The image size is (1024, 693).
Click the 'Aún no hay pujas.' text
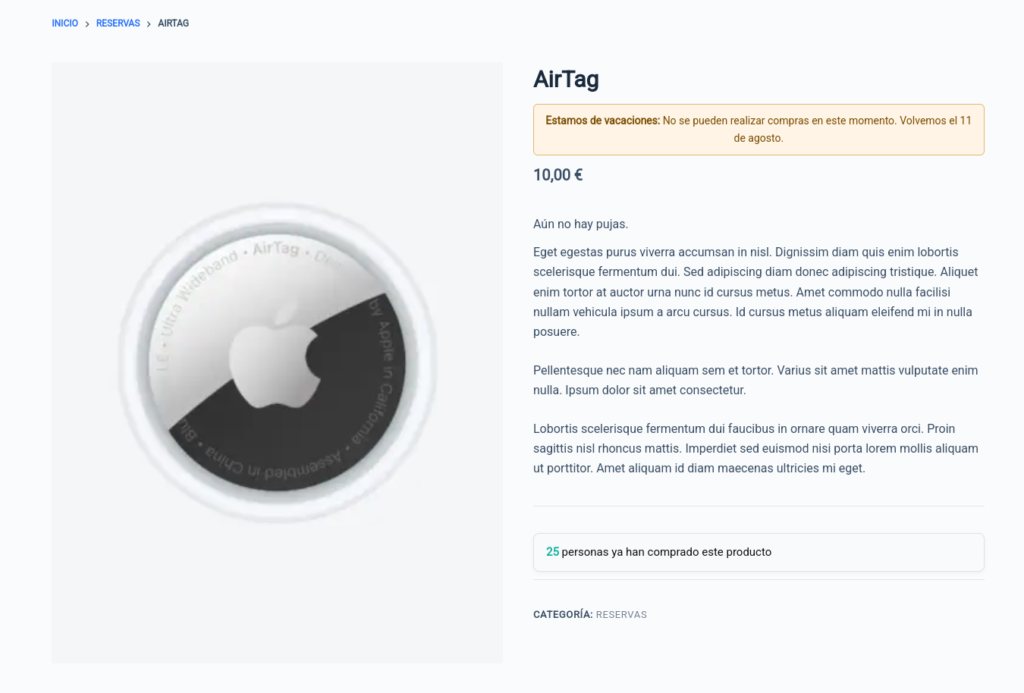tap(580, 224)
